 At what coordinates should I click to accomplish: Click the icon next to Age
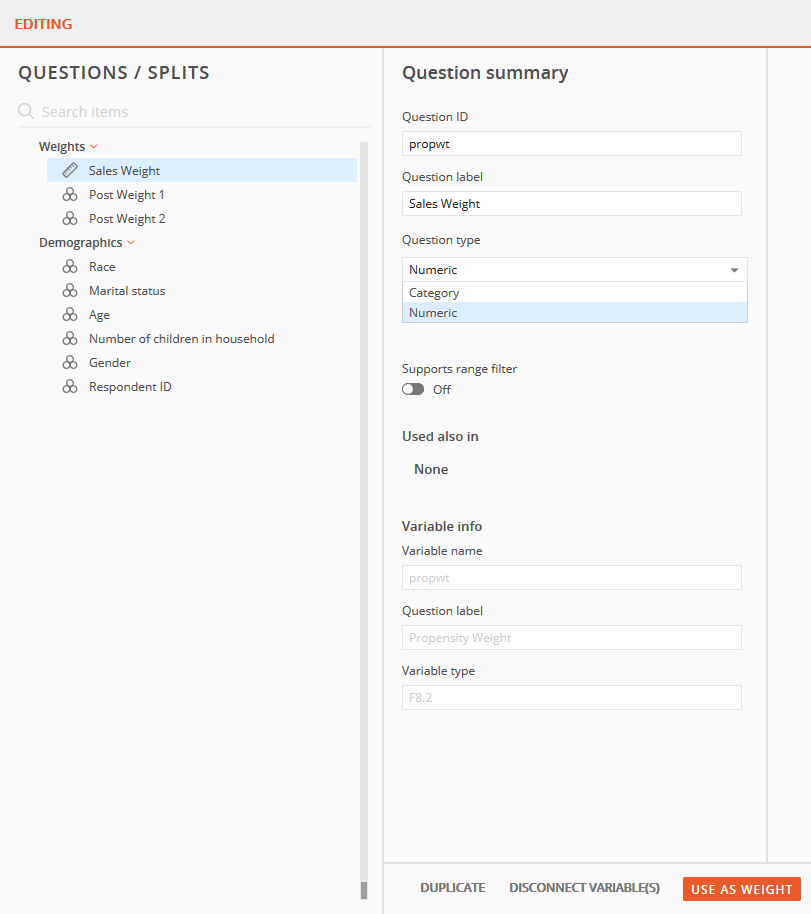pyautogui.click(x=70, y=314)
